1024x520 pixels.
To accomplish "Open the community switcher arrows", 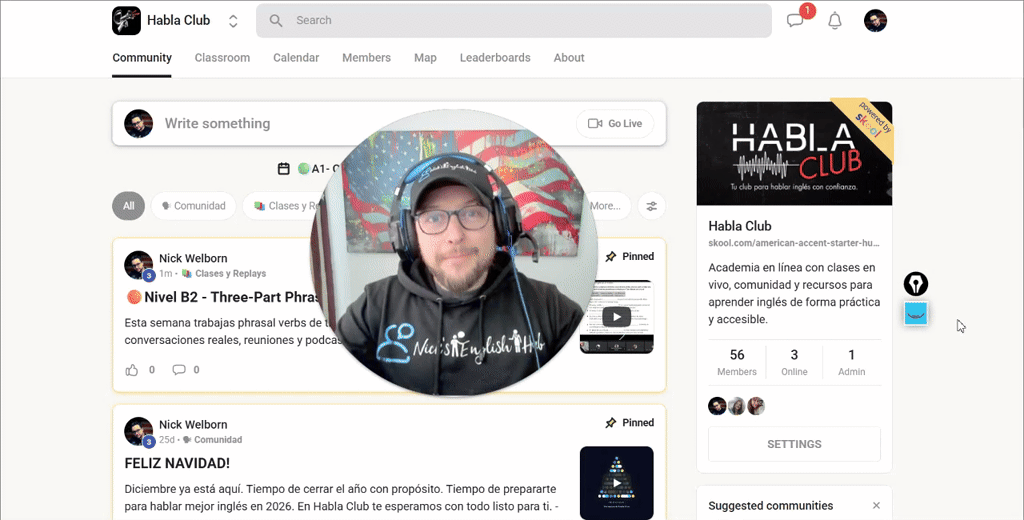I will click(x=233, y=21).
